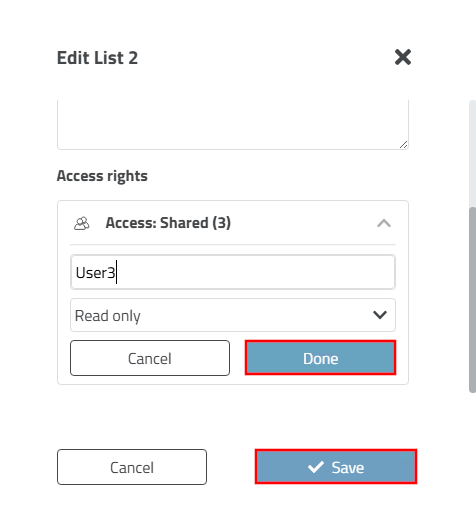Viewport: 476px width, 532px height.
Task: Cancel adding the user in Access panel
Action: (150, 358)
